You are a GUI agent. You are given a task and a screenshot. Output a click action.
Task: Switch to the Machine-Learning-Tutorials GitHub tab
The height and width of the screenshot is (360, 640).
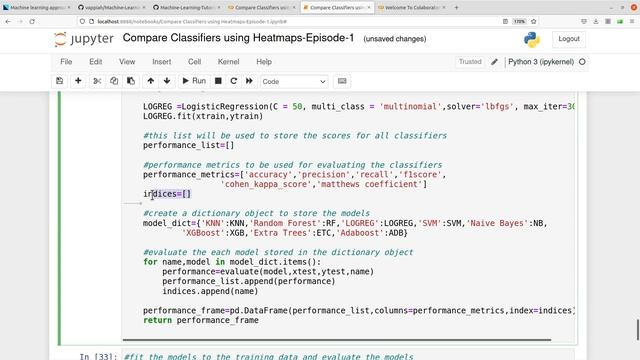coord(186,7)
